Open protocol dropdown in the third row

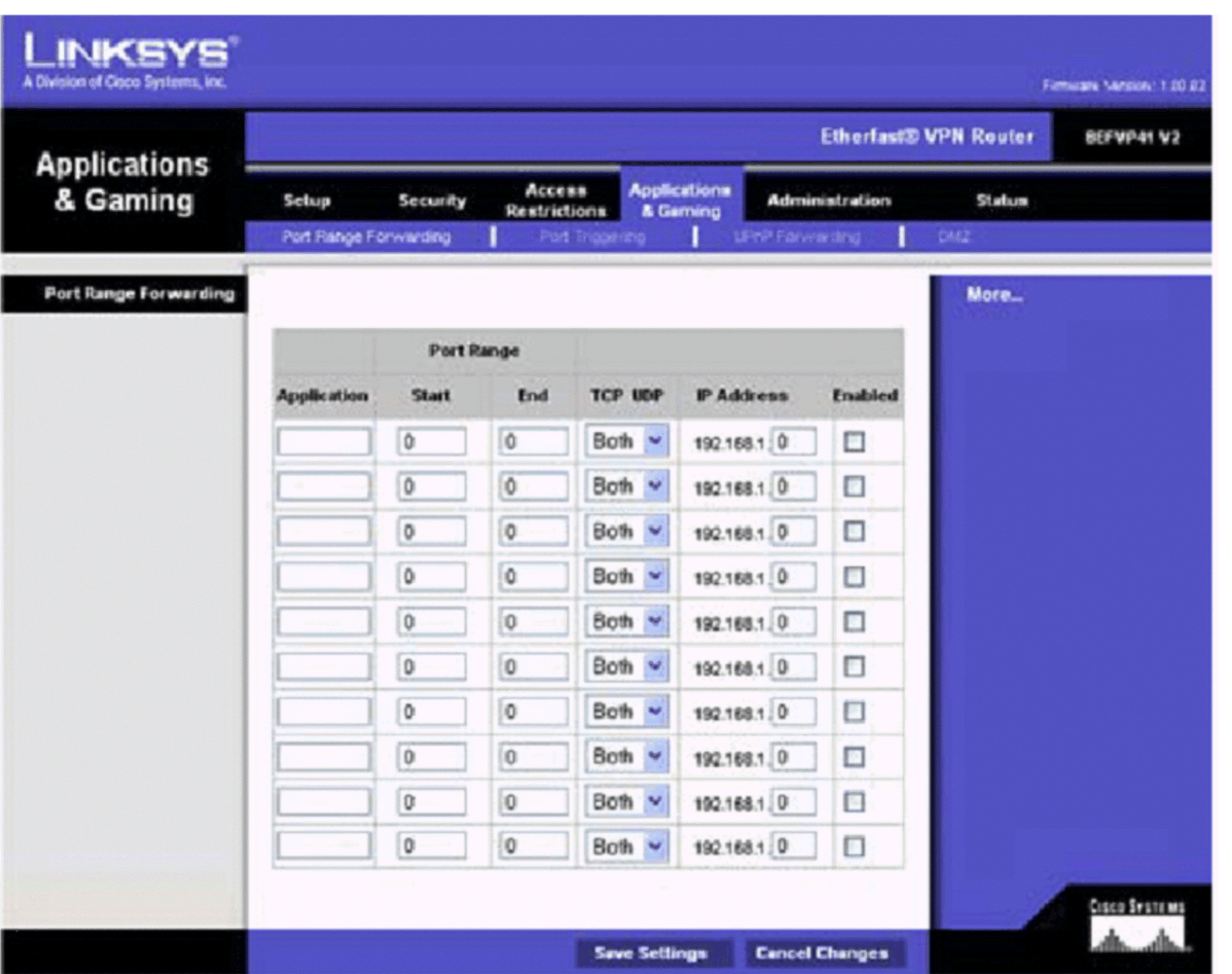[x=627, y=531]
